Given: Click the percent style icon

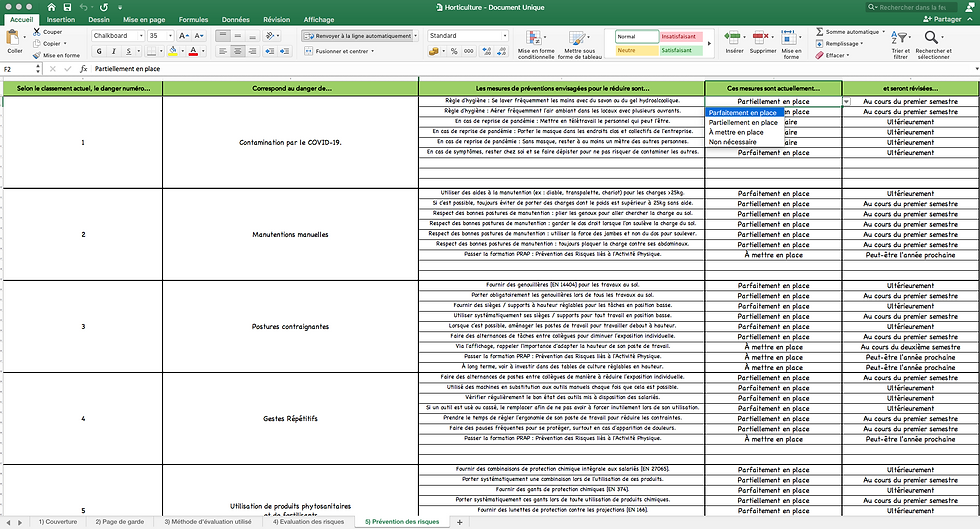Looking at the screenshot, I should pyautogui.click(x=454, y=51).
